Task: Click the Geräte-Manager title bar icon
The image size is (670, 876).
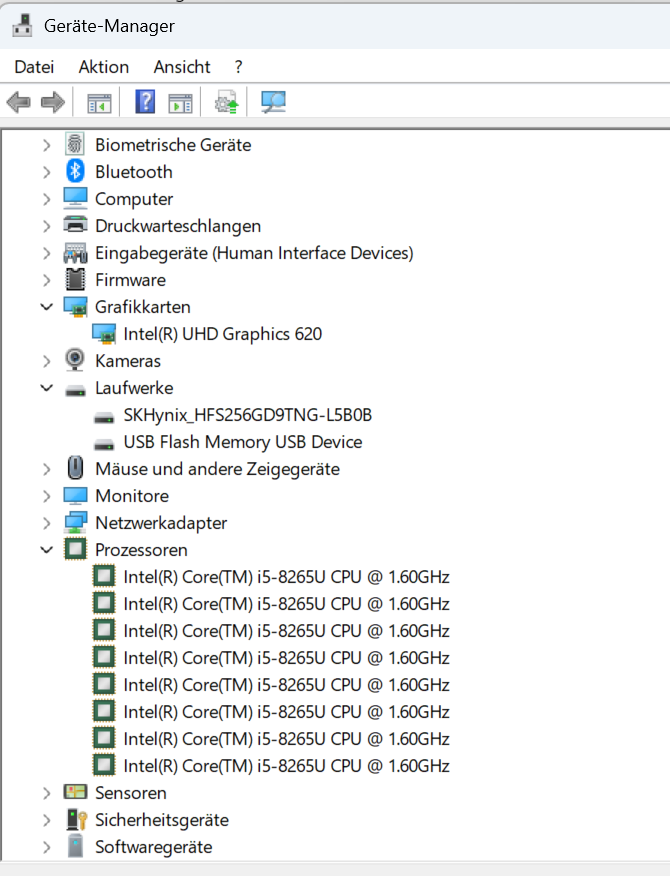Action: point(22,26)
